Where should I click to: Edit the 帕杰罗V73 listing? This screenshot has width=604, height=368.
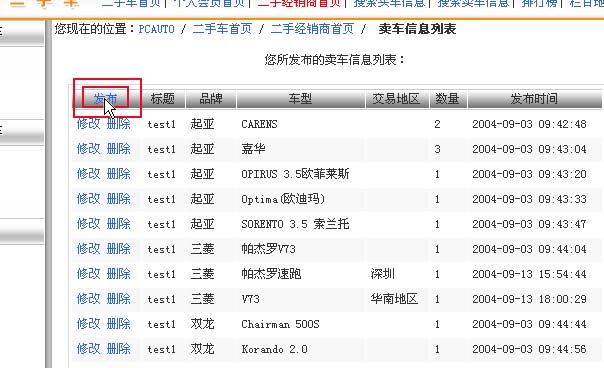pos(89,249)
